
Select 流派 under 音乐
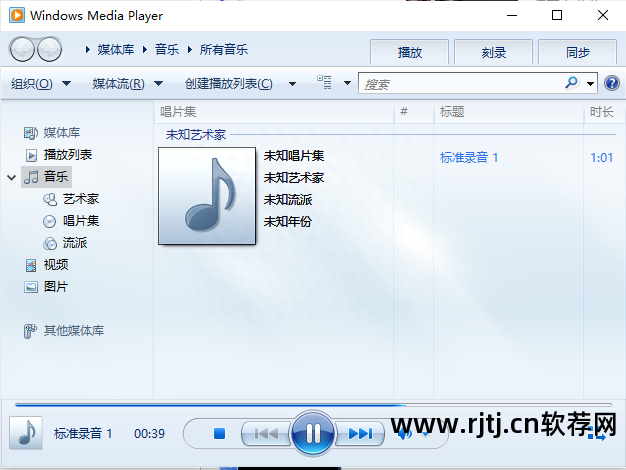point(75,242)
